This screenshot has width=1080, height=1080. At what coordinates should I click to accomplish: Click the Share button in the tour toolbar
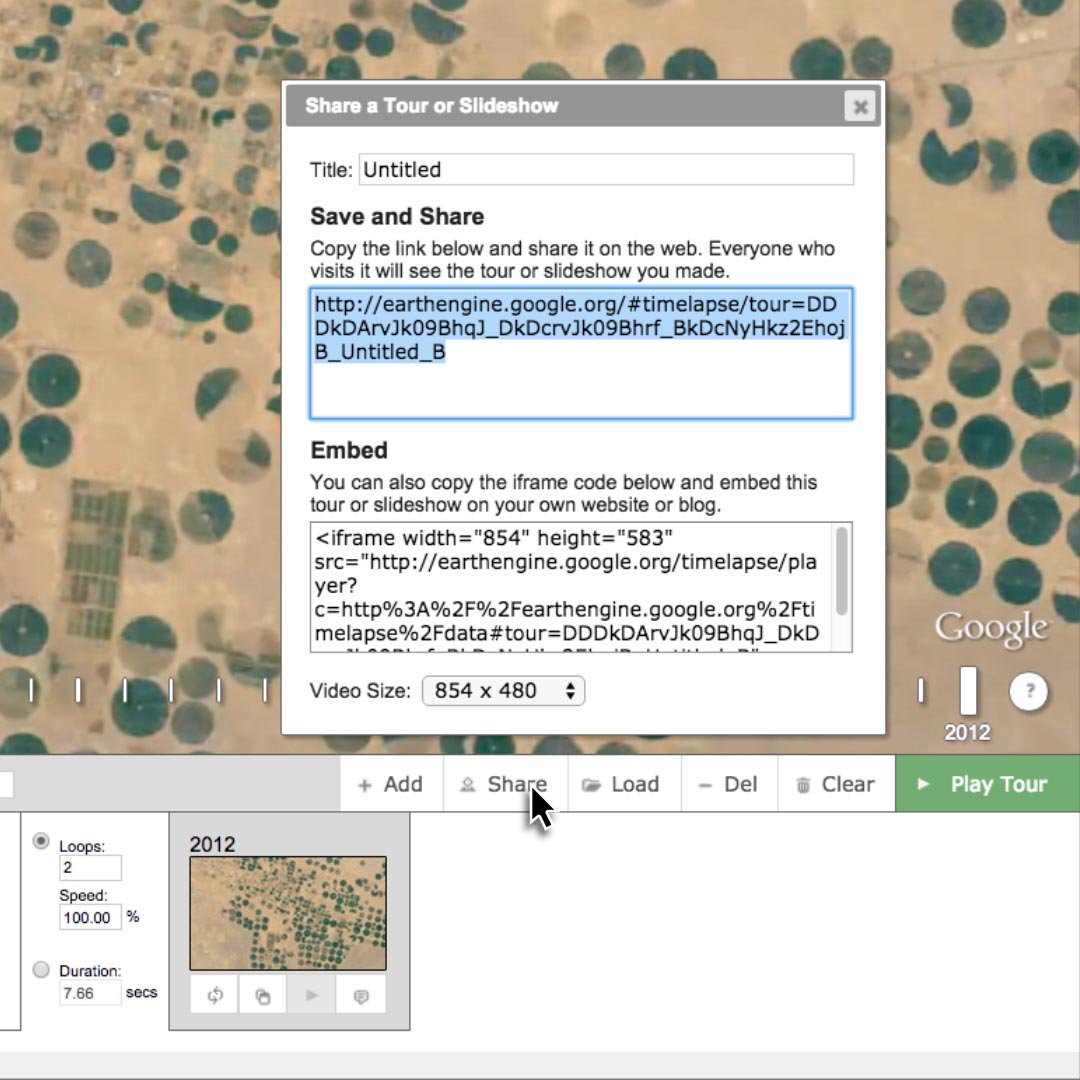tap(506, 784)
